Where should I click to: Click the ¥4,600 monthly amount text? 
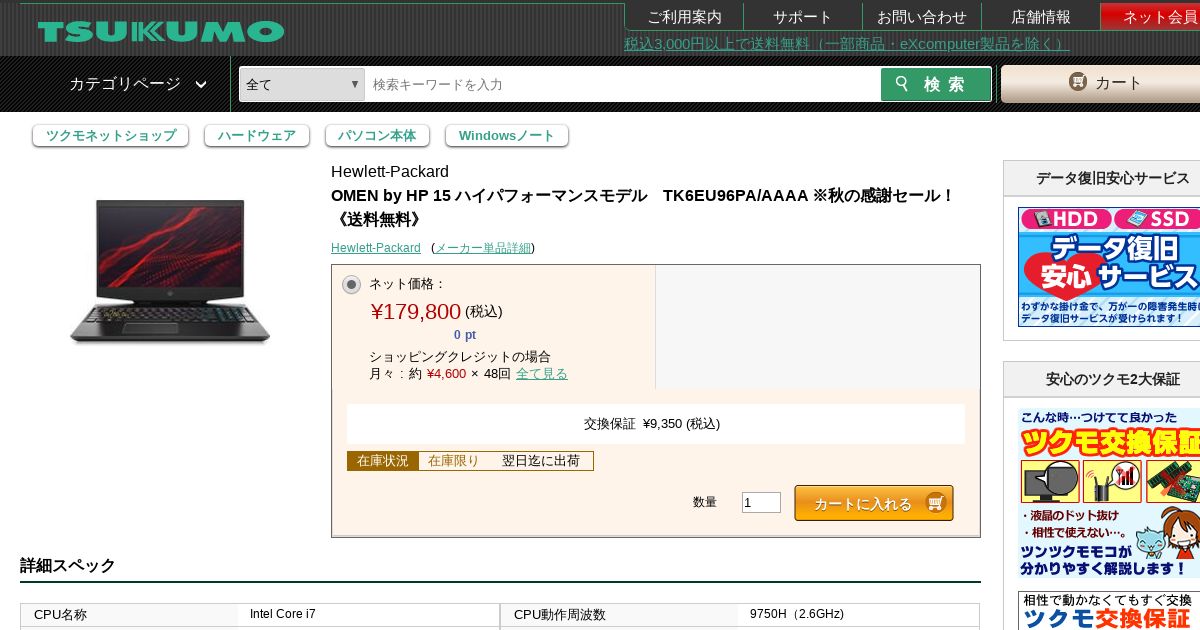pyautogui.click(x=446, y=373)
